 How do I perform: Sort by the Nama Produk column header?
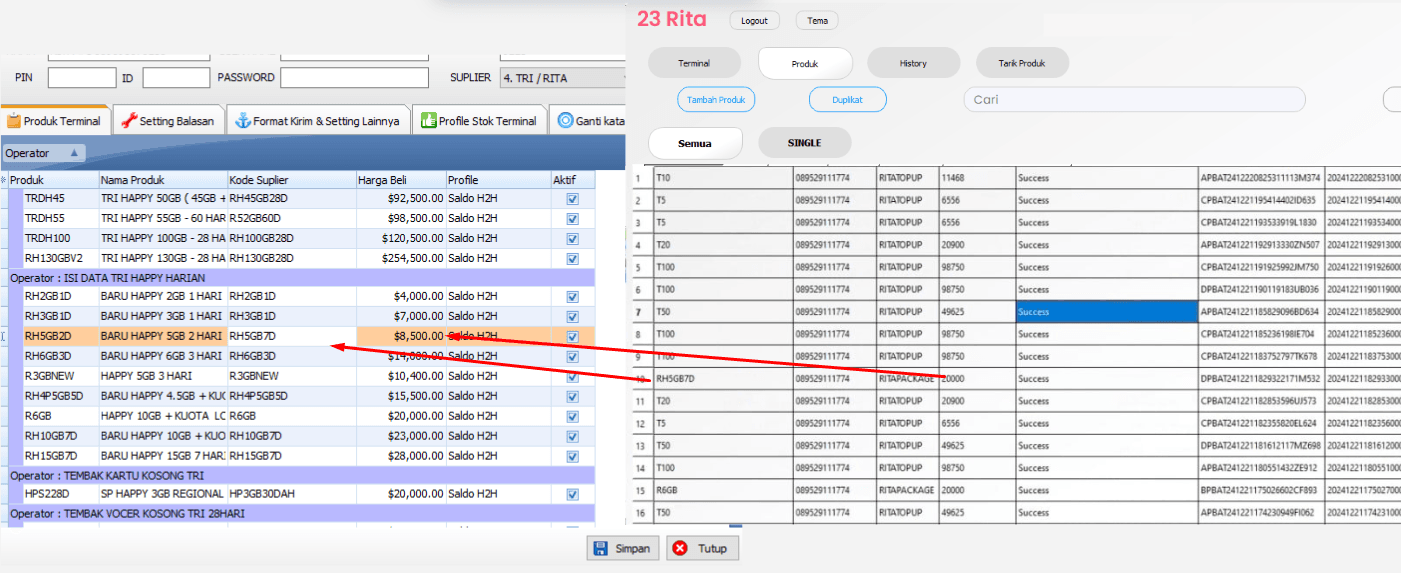162,180
